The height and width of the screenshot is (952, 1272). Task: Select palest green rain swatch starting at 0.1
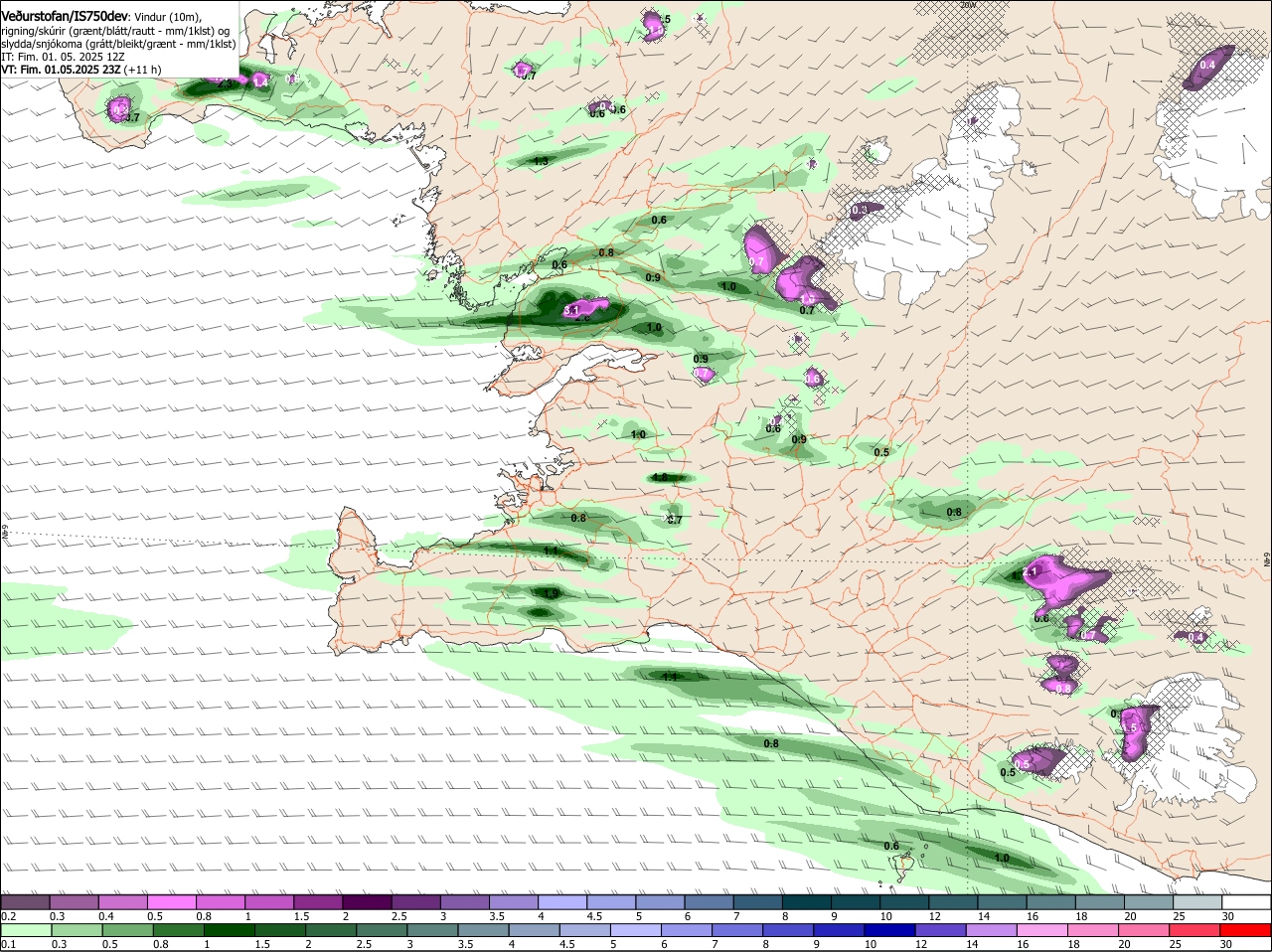tap(26, 930)
